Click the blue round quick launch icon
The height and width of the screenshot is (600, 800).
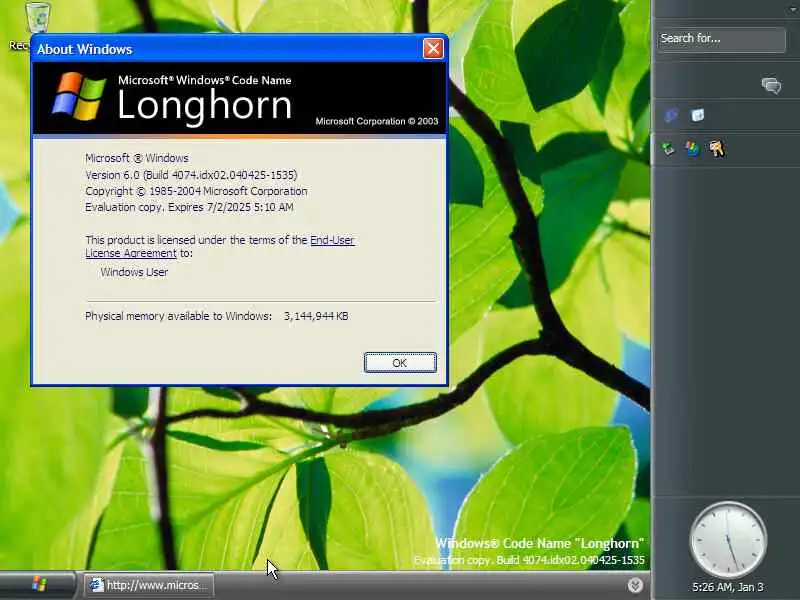point(671,115)
